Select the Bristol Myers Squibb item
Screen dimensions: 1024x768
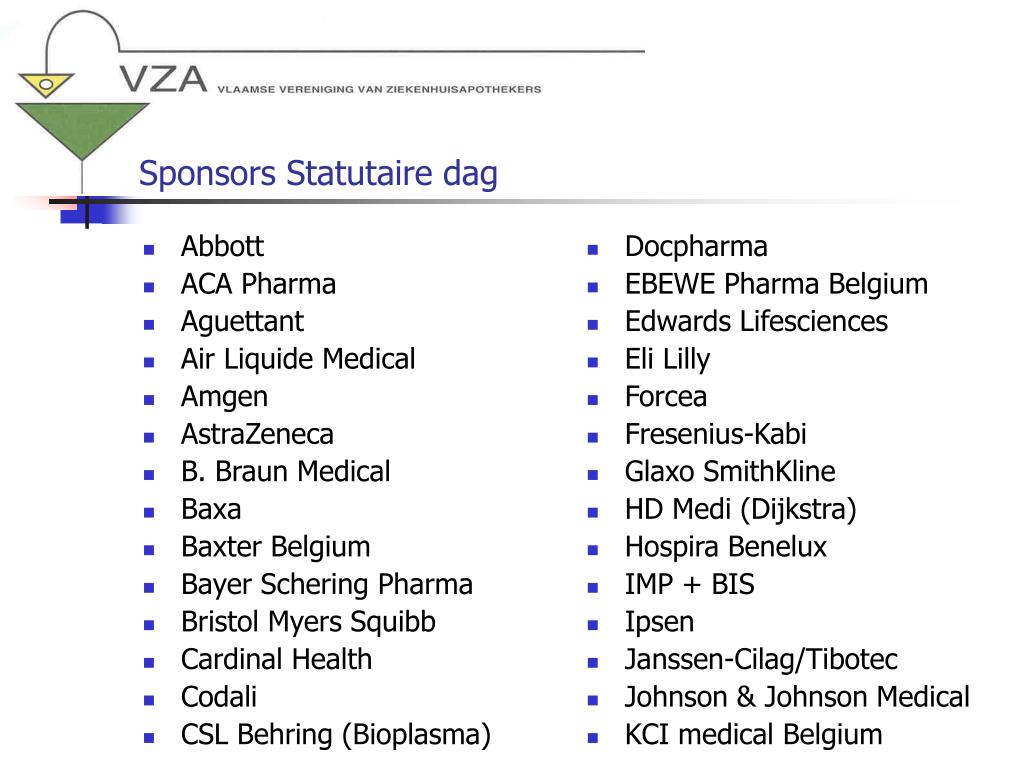(x=308, y=622)
